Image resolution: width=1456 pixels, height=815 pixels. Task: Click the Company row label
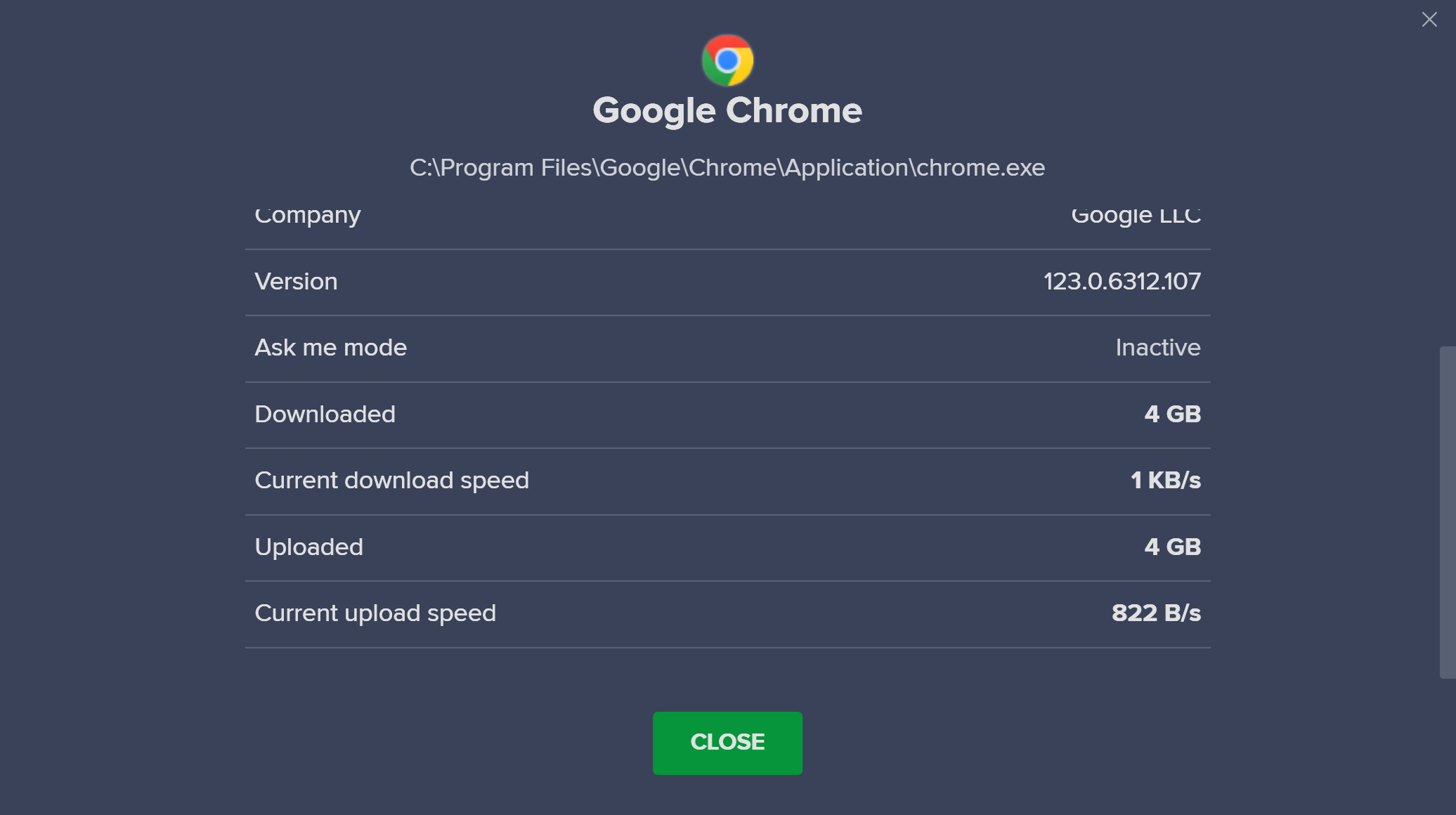tap(307, 216)
